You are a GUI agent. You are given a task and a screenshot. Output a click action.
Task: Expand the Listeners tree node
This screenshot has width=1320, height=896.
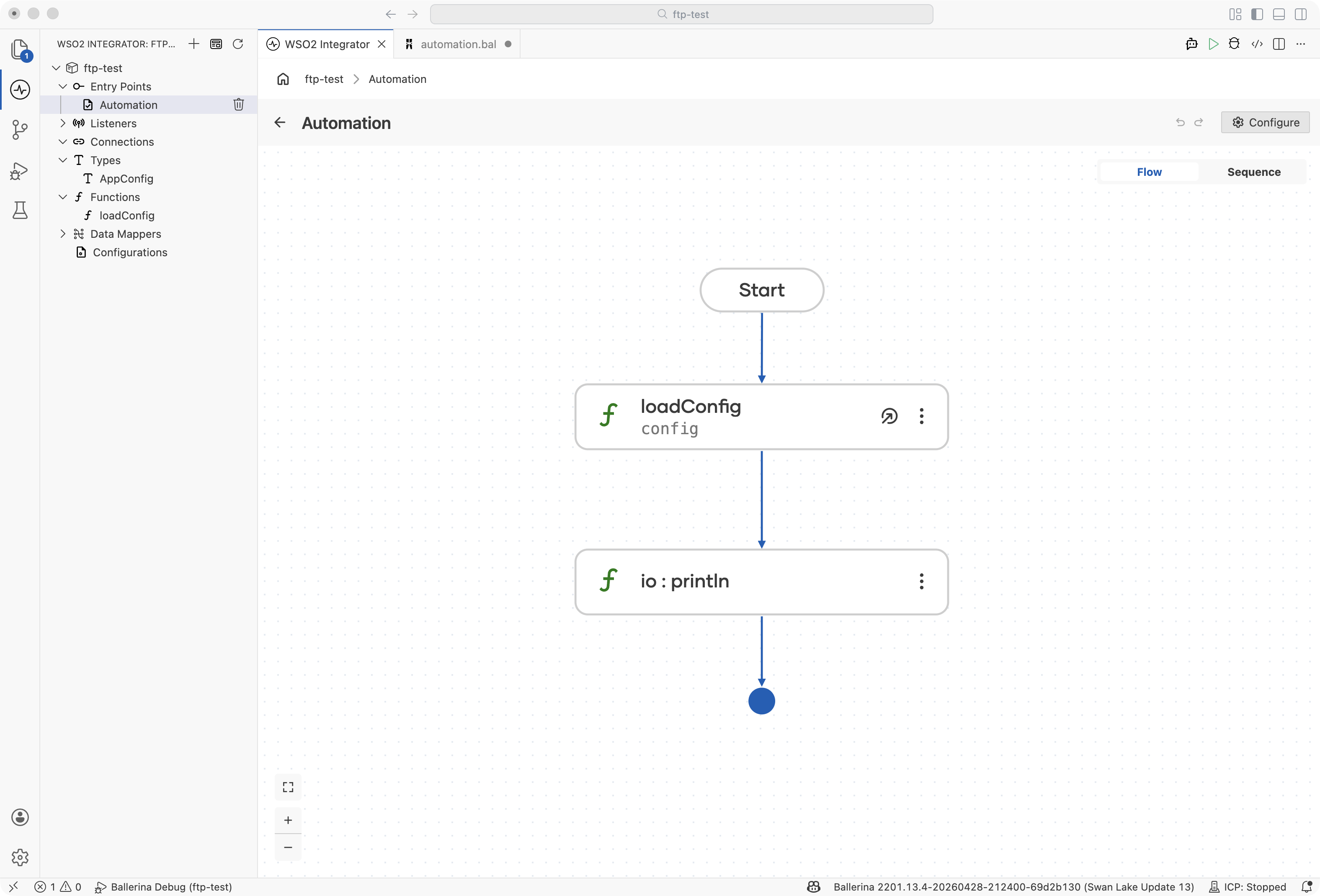point(63,123)
